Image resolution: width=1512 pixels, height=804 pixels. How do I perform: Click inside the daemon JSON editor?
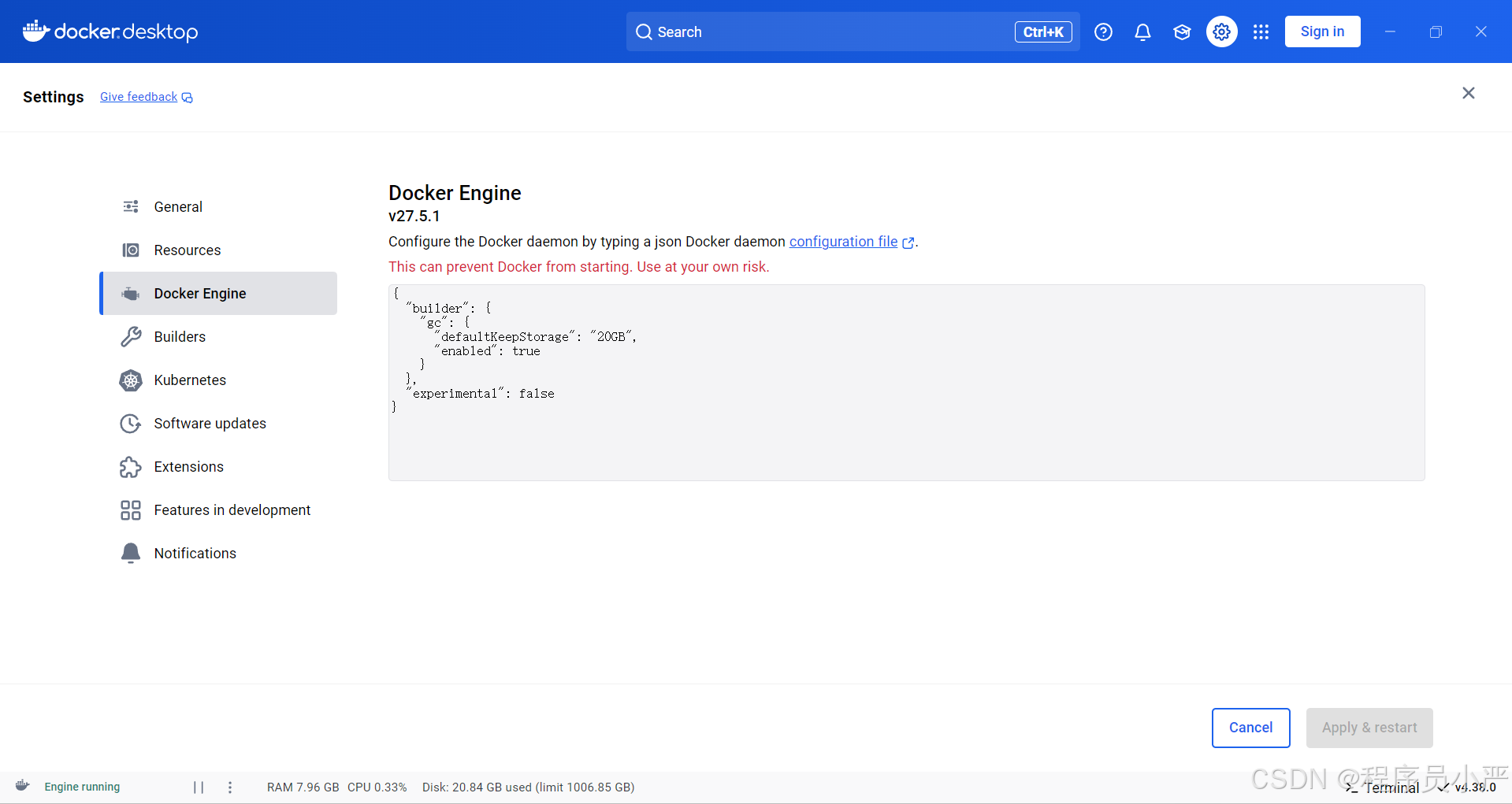[906, 383]
